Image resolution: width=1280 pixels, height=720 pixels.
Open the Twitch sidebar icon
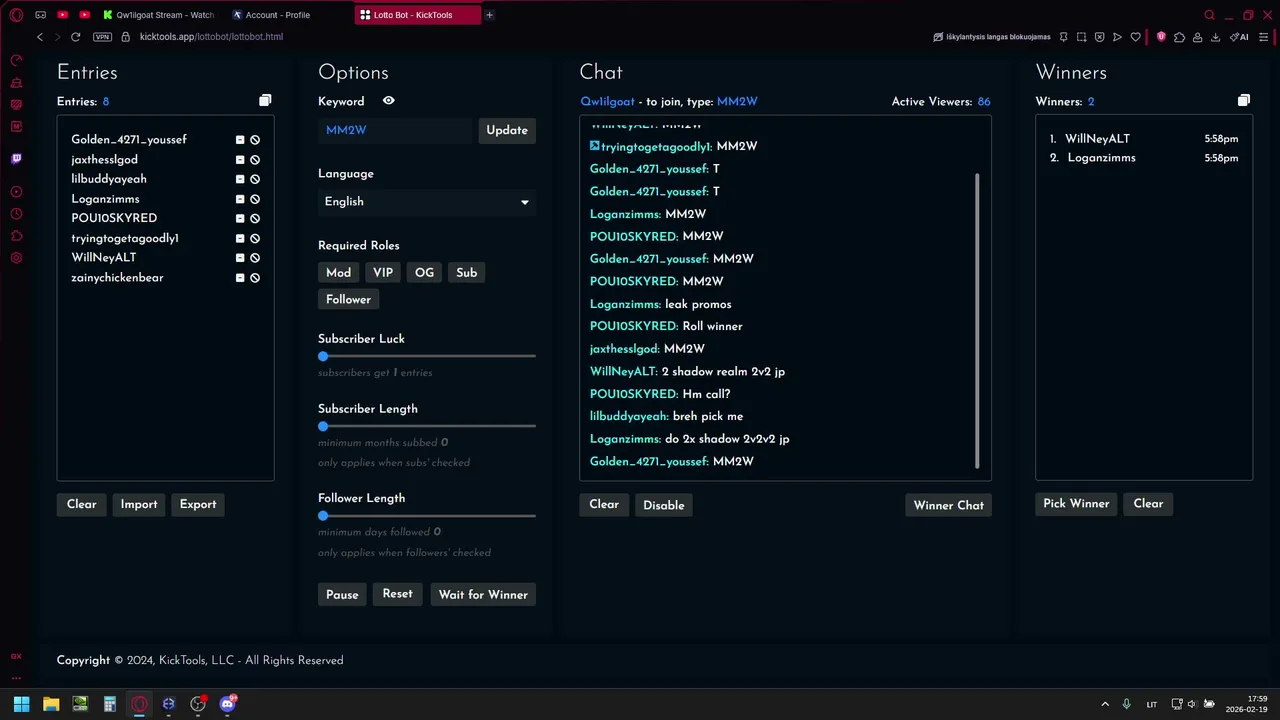coord(16,159)
